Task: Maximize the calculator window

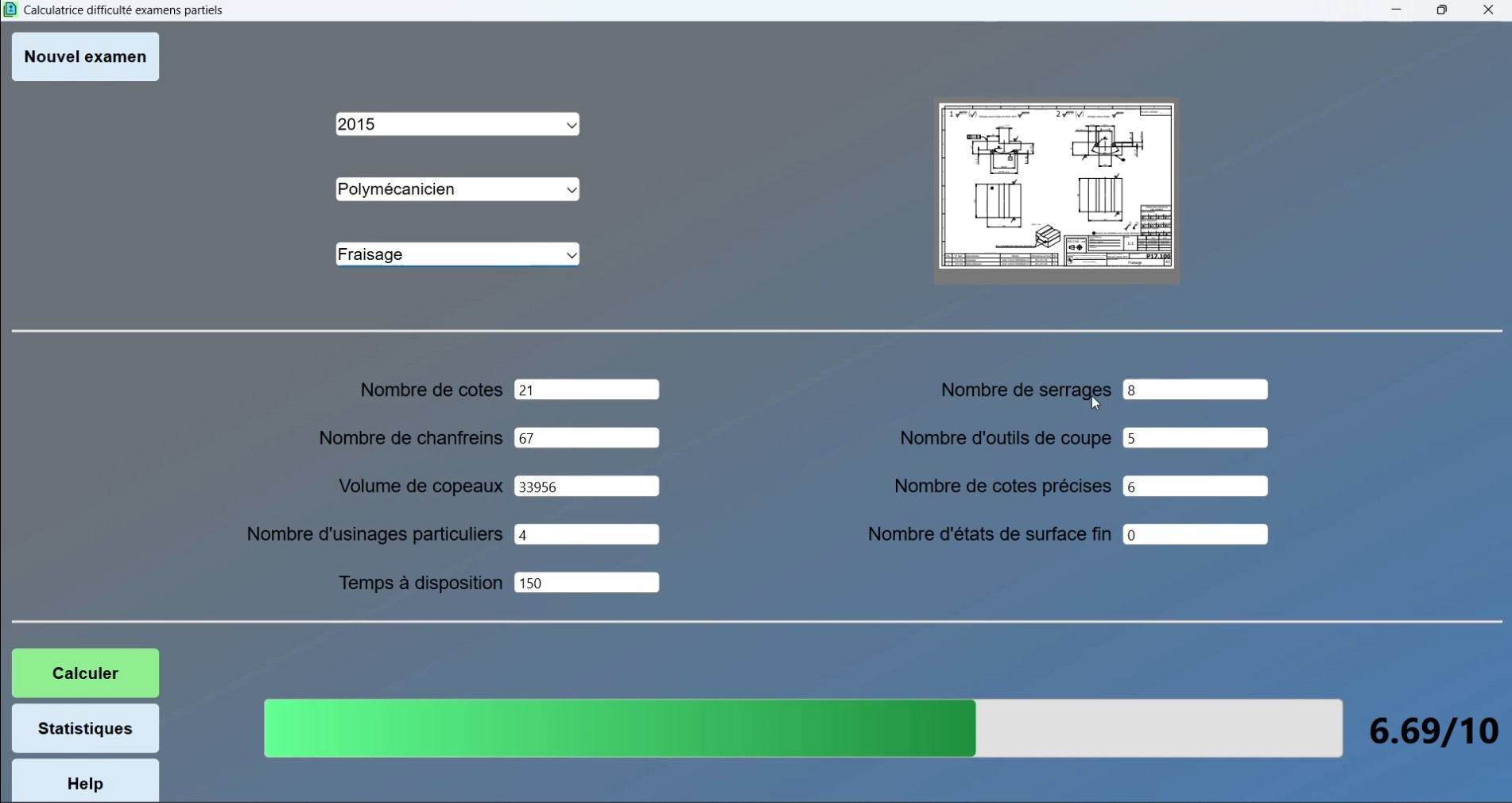Action: point(1442,10)
